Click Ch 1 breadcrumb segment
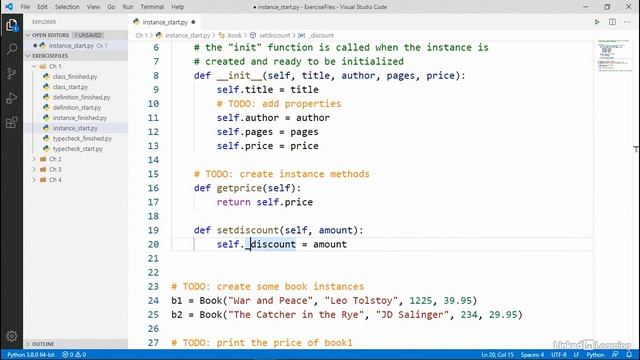 pos(141,36)
